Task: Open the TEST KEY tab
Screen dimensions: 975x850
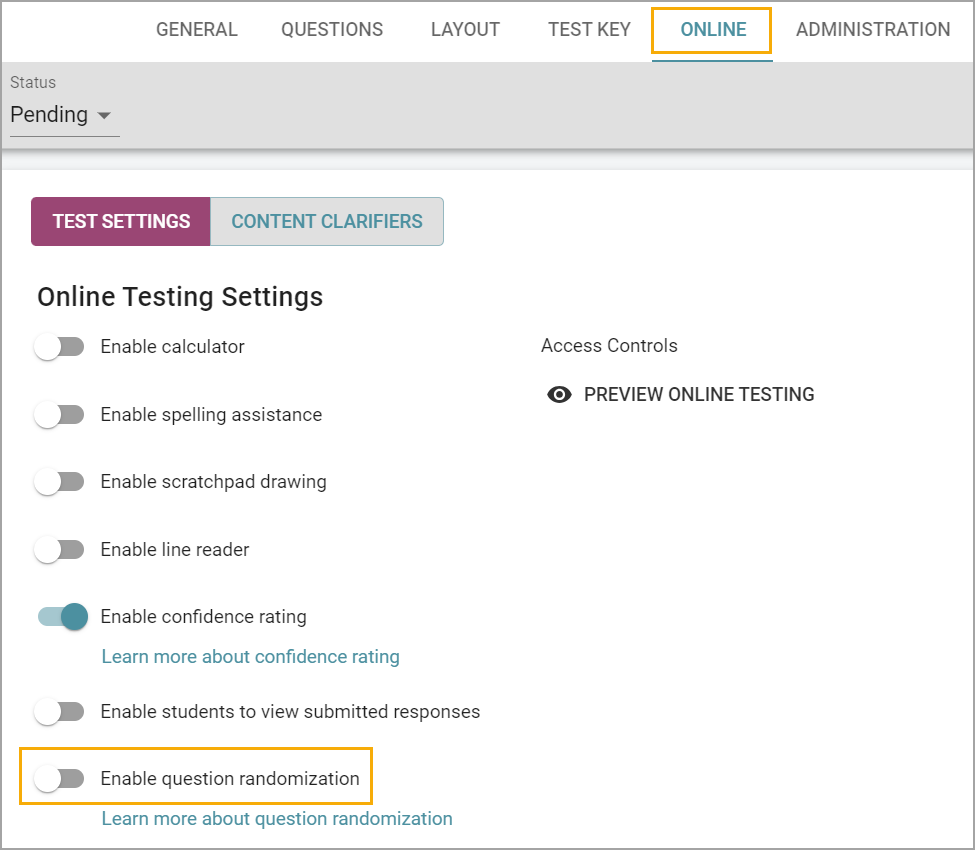Action: point(589,29)
